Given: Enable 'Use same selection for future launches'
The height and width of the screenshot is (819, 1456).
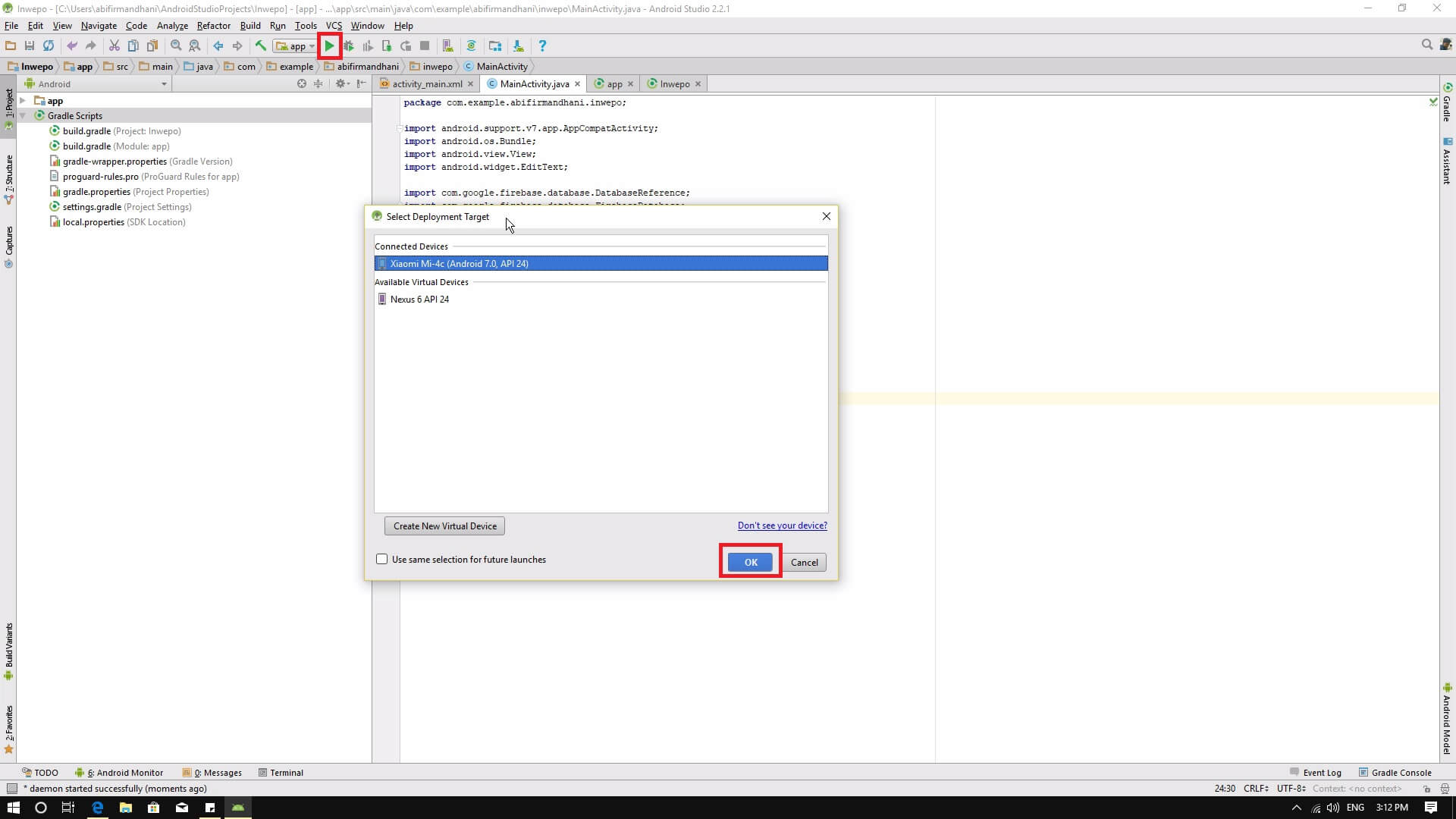Looking at the screenshot, I should (382, 560).
